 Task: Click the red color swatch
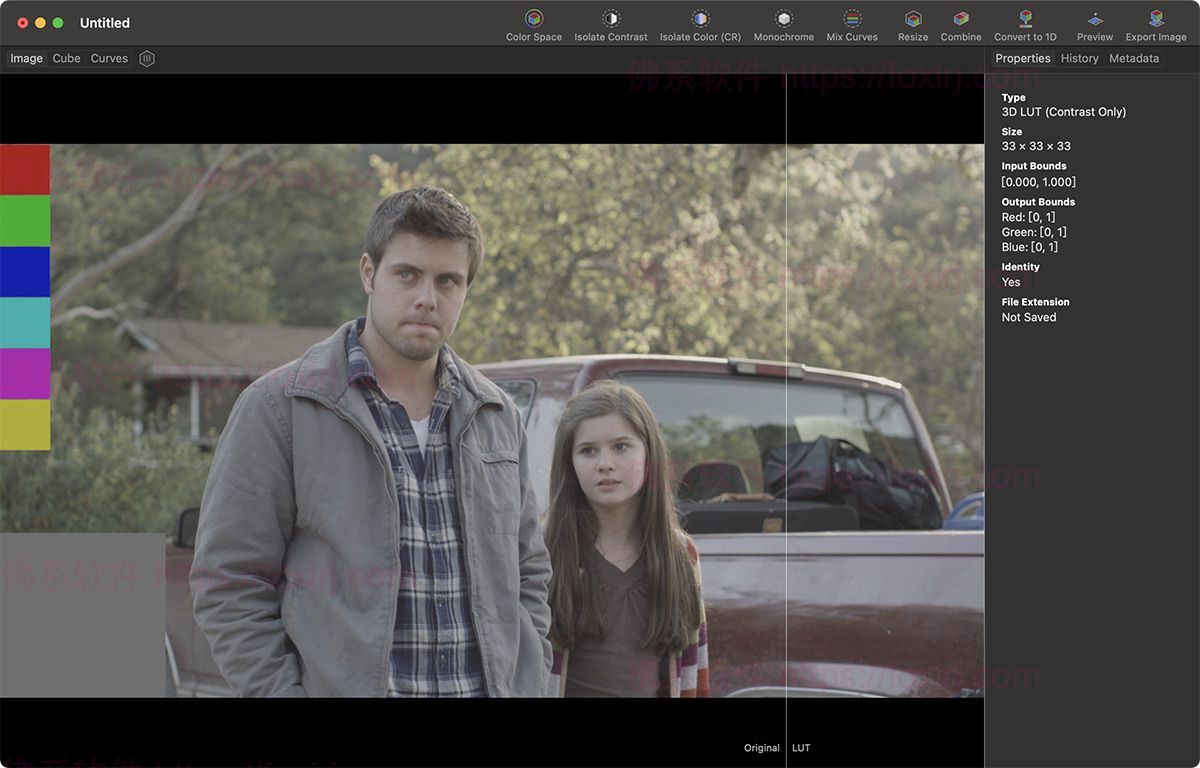coord(25,170)
